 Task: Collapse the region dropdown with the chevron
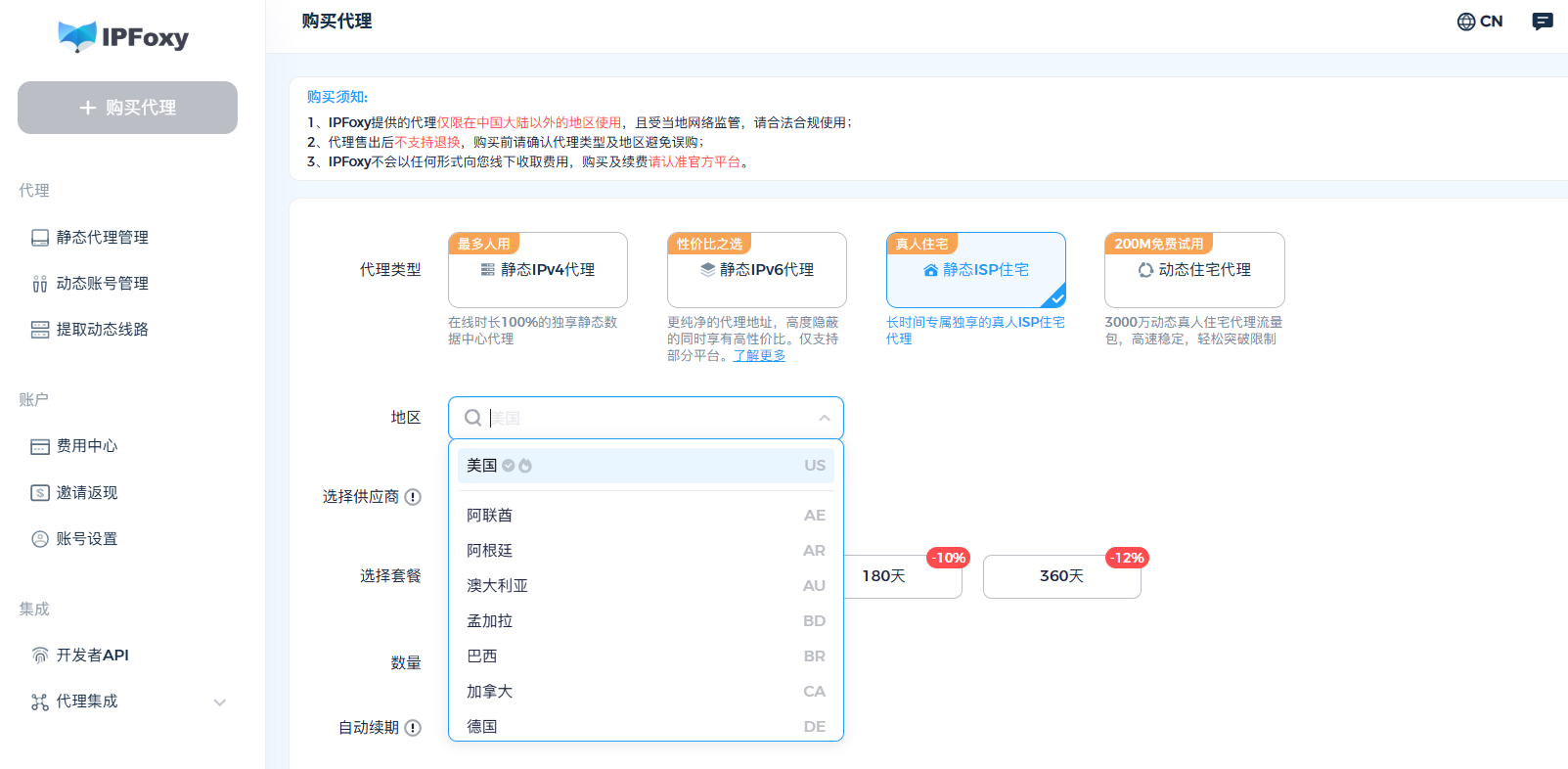824,418
